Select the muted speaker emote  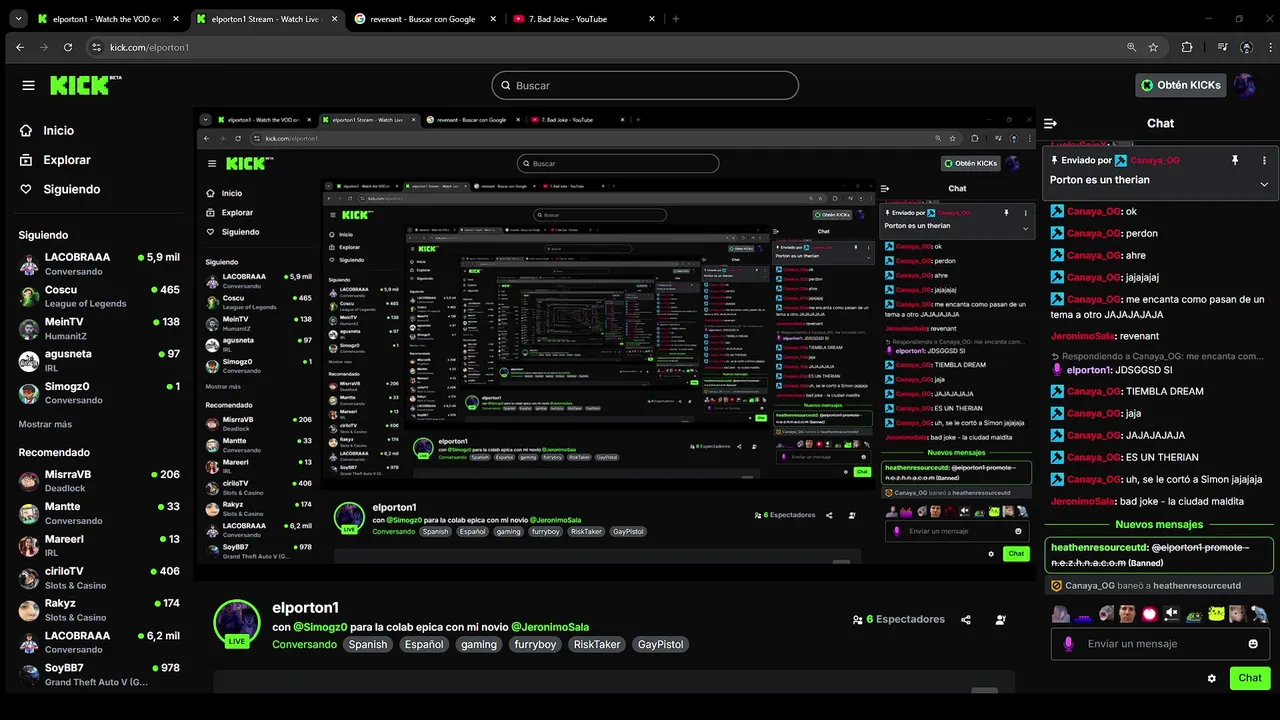coord(1172,613)
